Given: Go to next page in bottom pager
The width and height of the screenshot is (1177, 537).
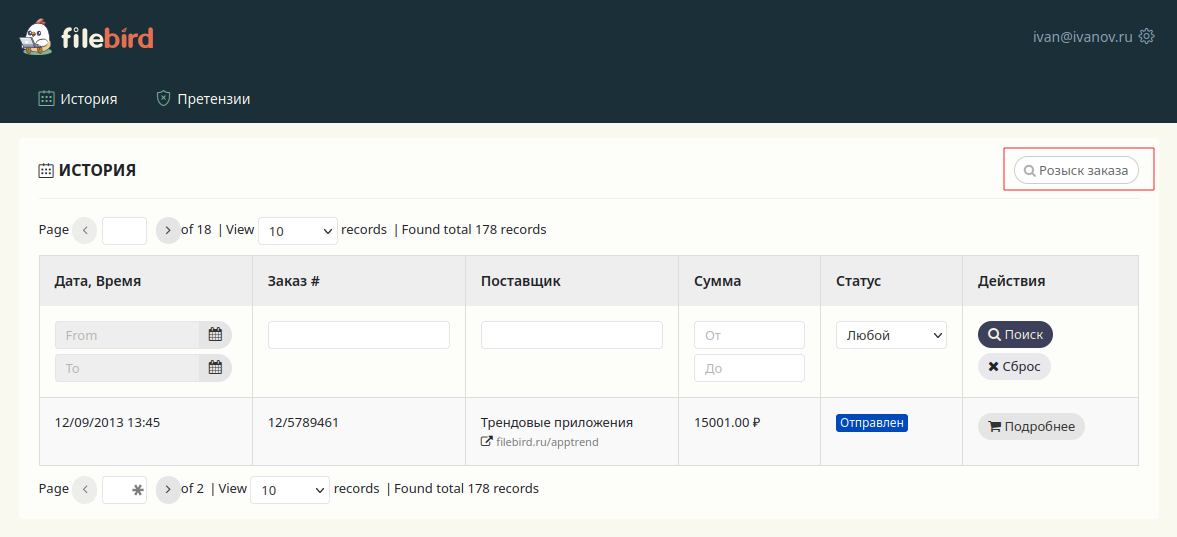Looking at the screenshot, I should tap(168, 489).
